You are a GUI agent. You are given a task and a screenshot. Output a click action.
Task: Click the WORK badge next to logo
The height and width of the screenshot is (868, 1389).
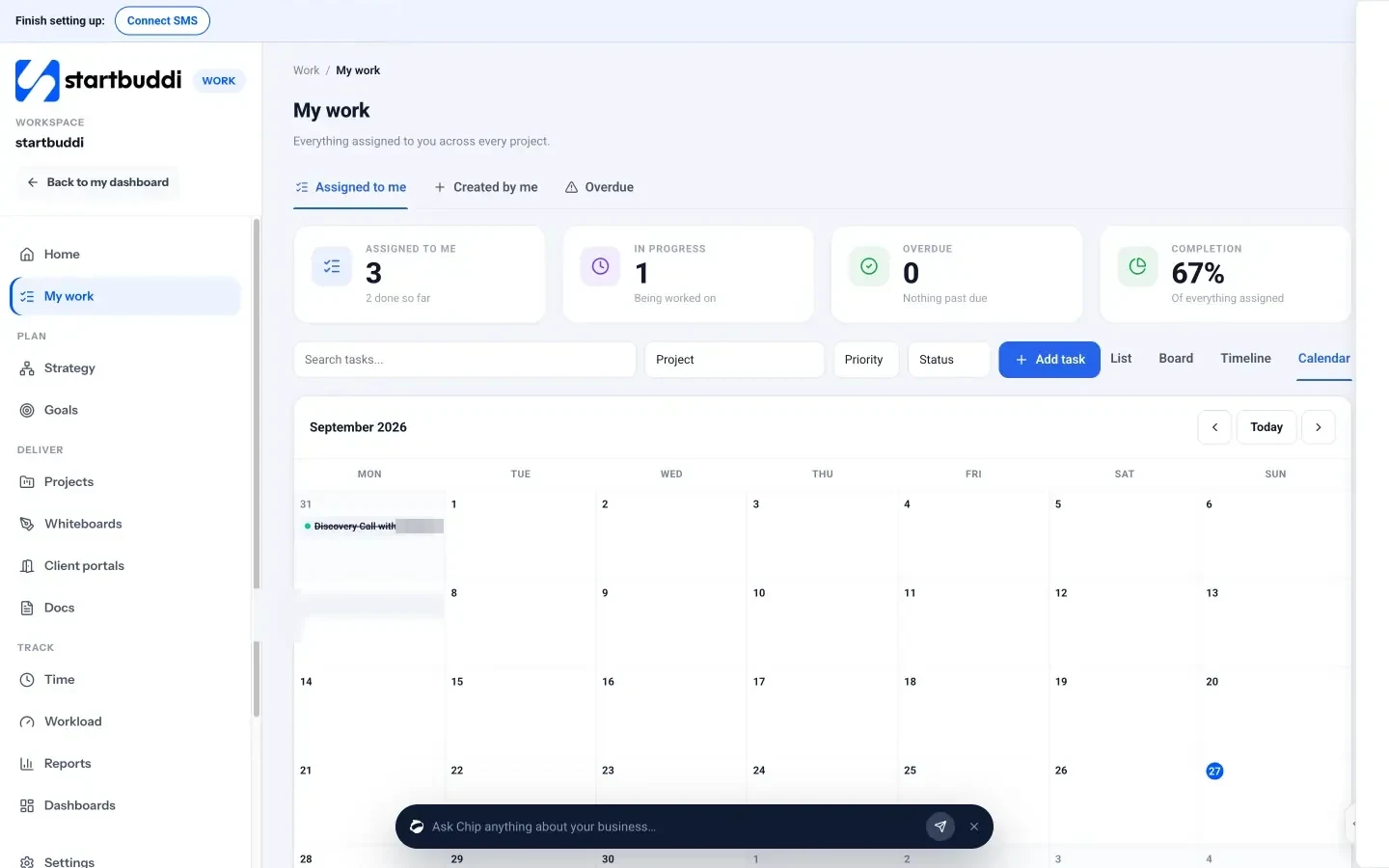click(219, 81)
